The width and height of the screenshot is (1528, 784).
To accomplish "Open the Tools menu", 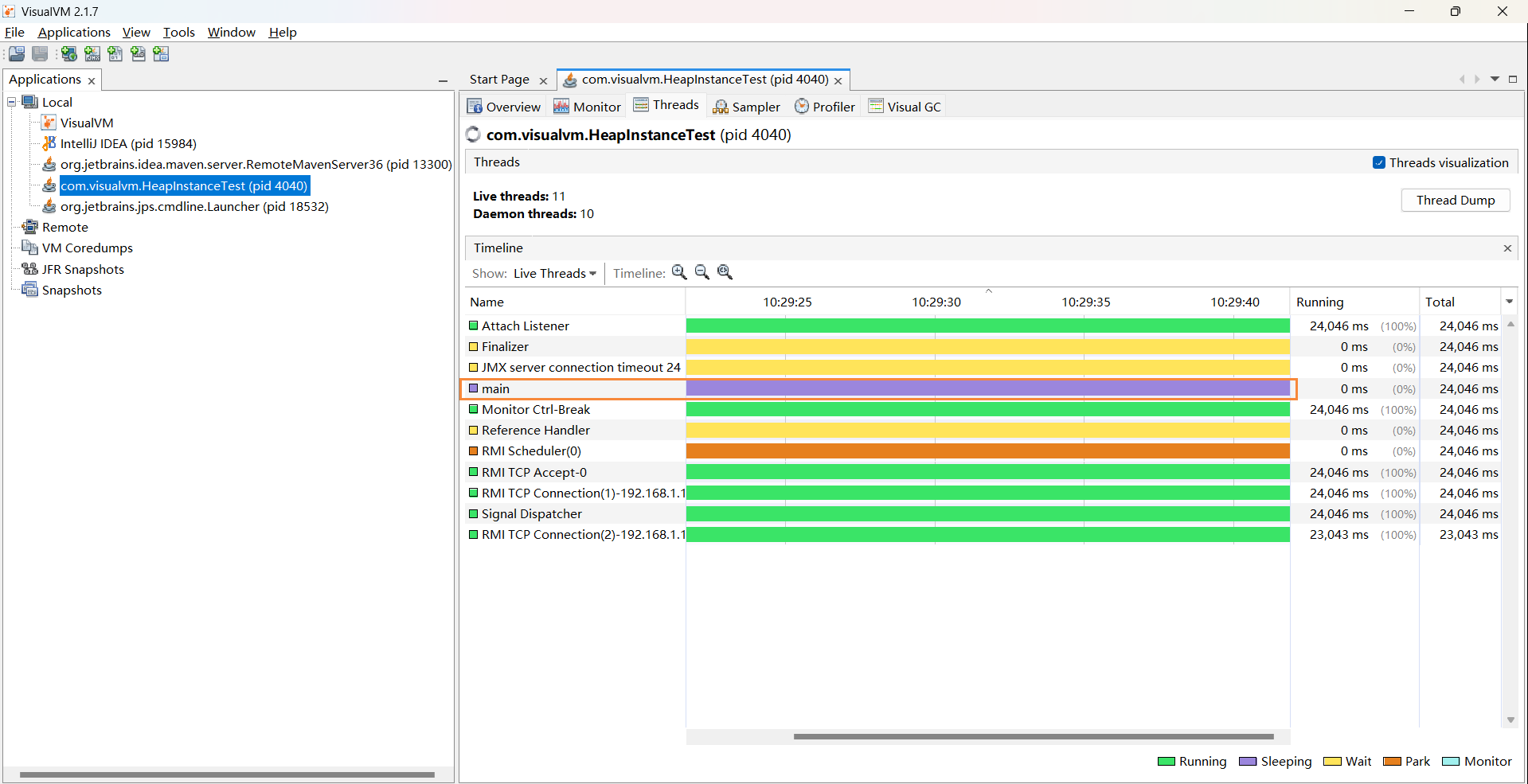I will pyautogui.click(x=179, y=32).
